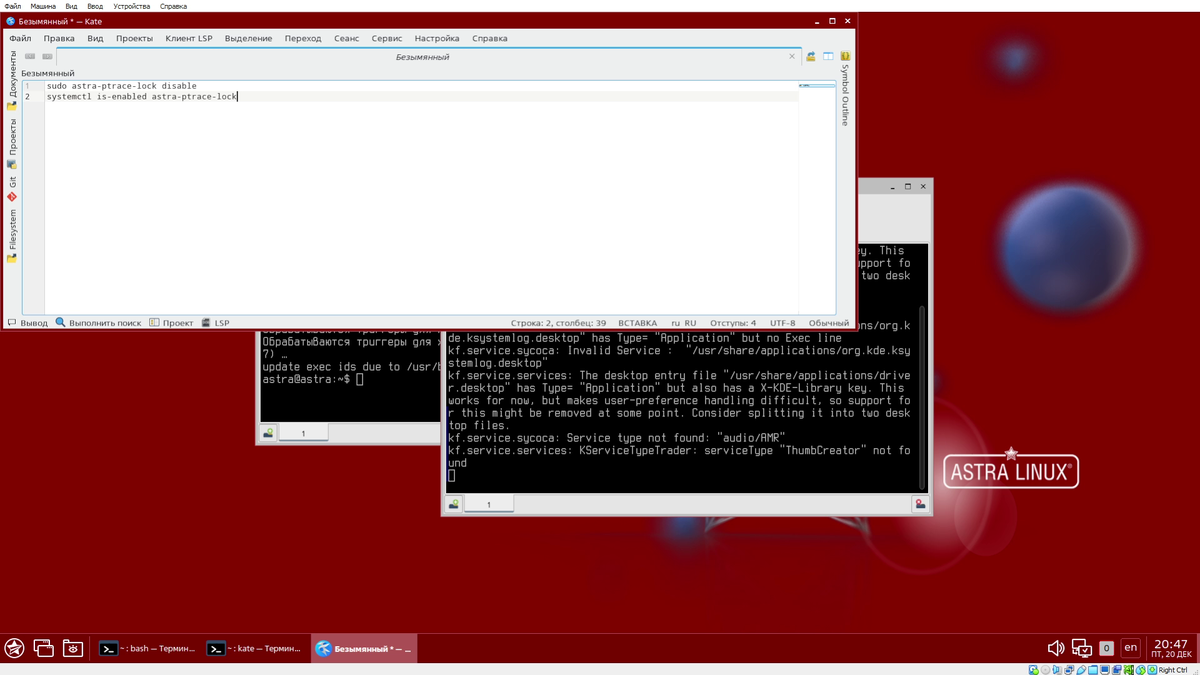Open the UTF-8 encoding selector
Viewport: 1200px width, 675px height.
coord(782,323)
